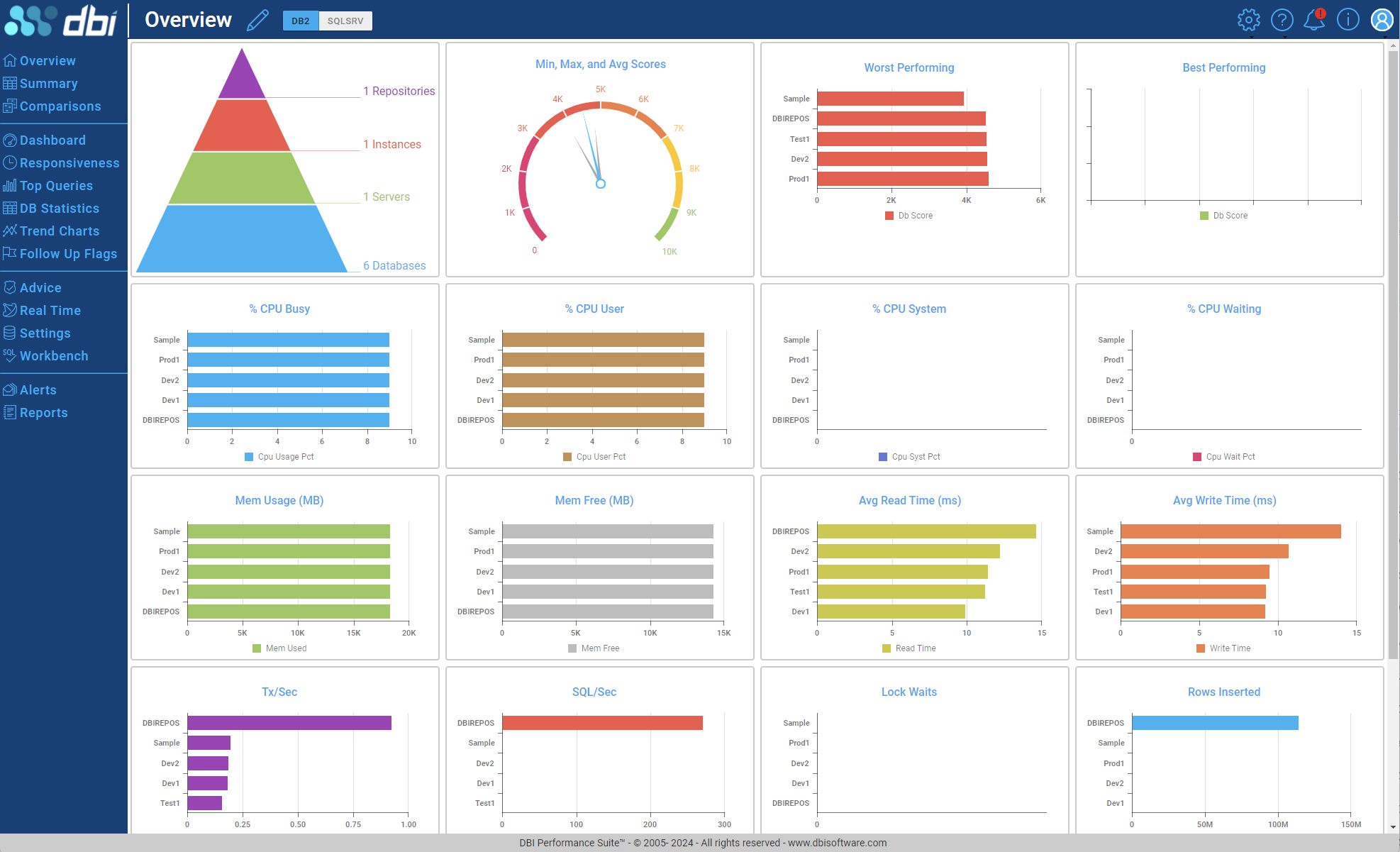Click the '6 Databases' label
1400x852 pixels.
click(x=394, y=265)
